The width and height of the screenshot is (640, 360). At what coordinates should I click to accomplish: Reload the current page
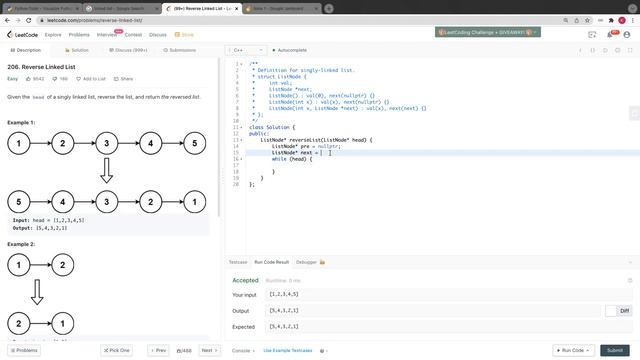pos(29,20)
